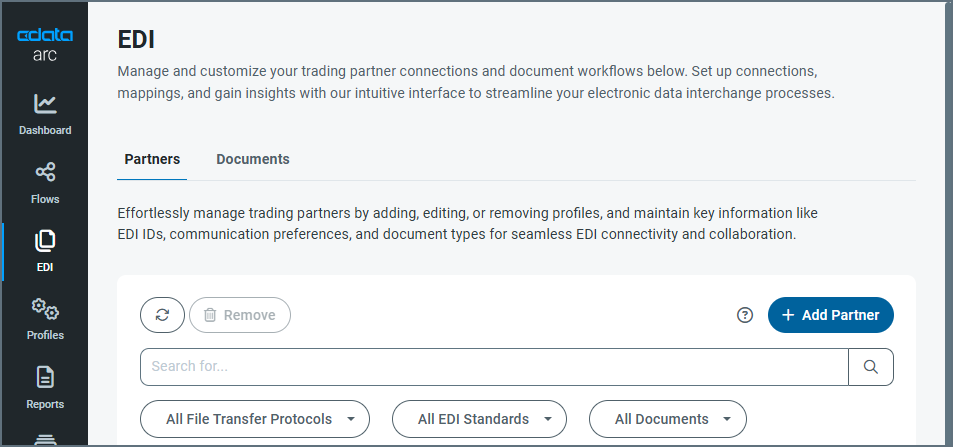
Task: Open Profiles gears icon
Action: click(x=45, y=309)
